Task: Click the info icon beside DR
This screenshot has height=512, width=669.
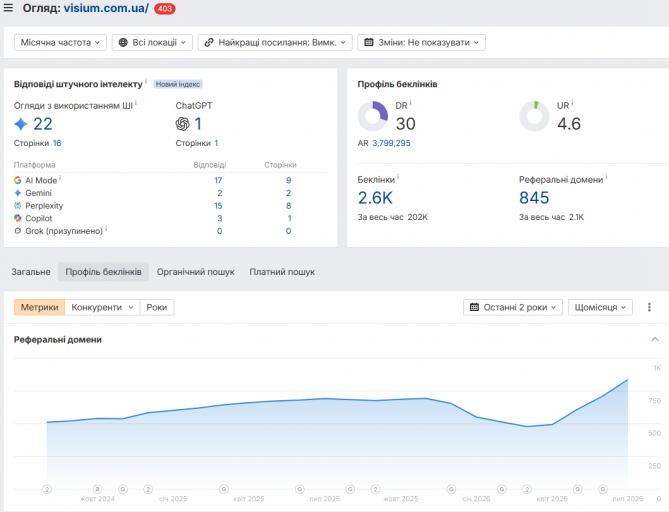Action: coord(410,103)
